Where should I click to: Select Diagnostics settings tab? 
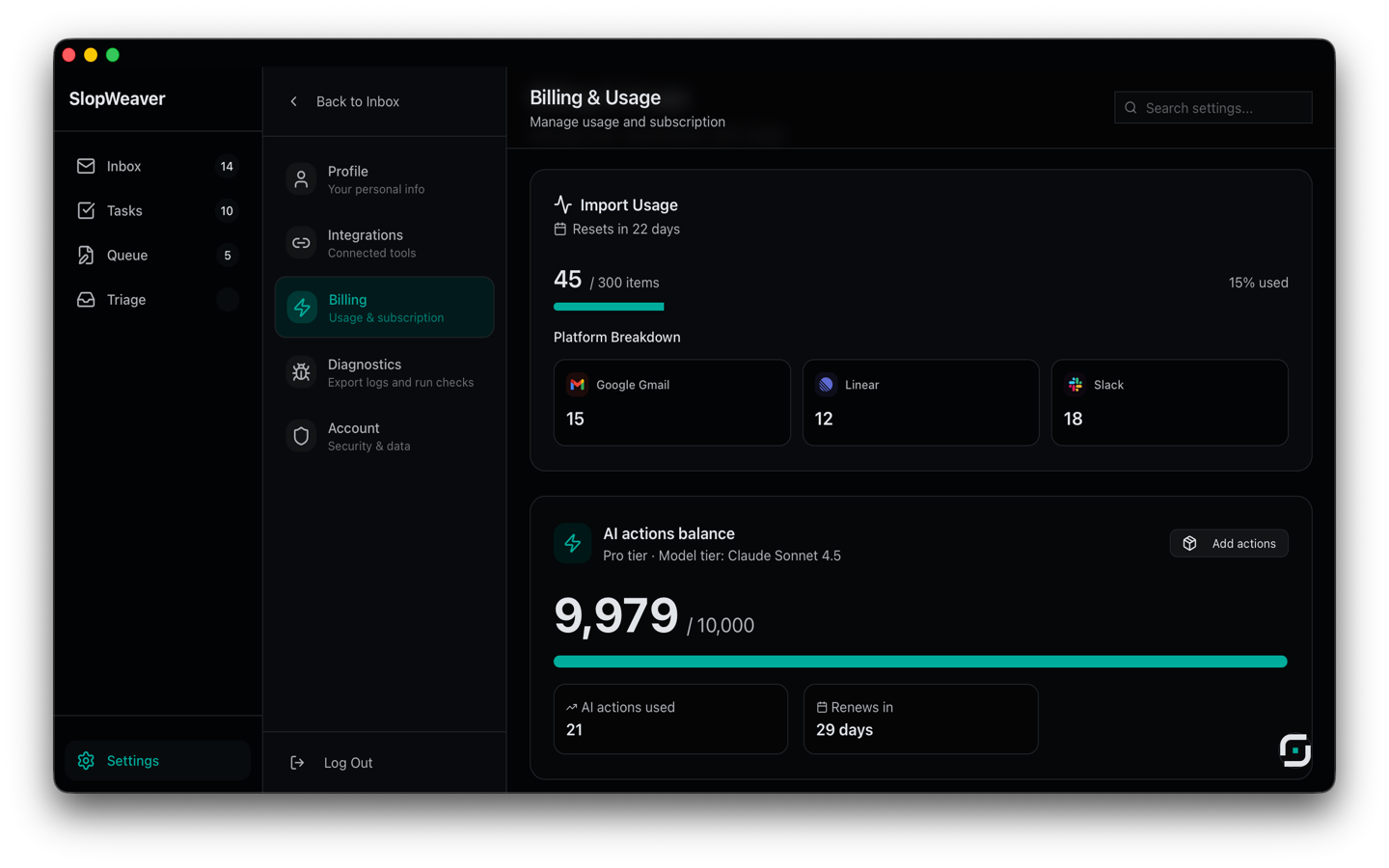tap(384, 372)
